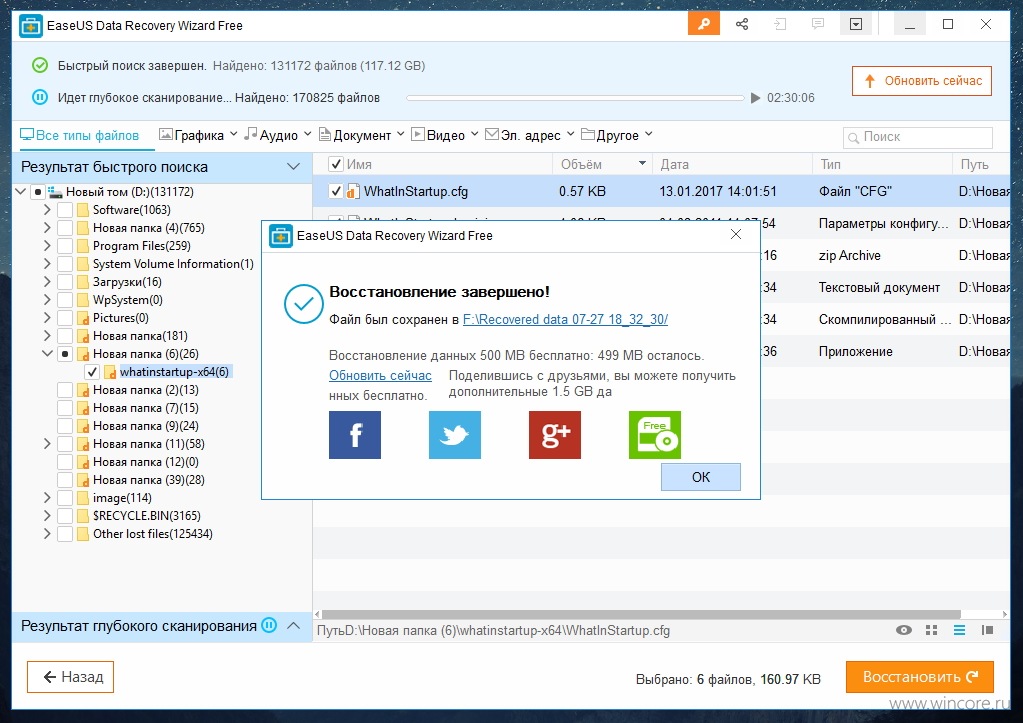Open the title bar dropdown menu icon
Image resolution: width=1023 pixels, height=723 pixels.
pyautogui.click(x=856, y=24)
